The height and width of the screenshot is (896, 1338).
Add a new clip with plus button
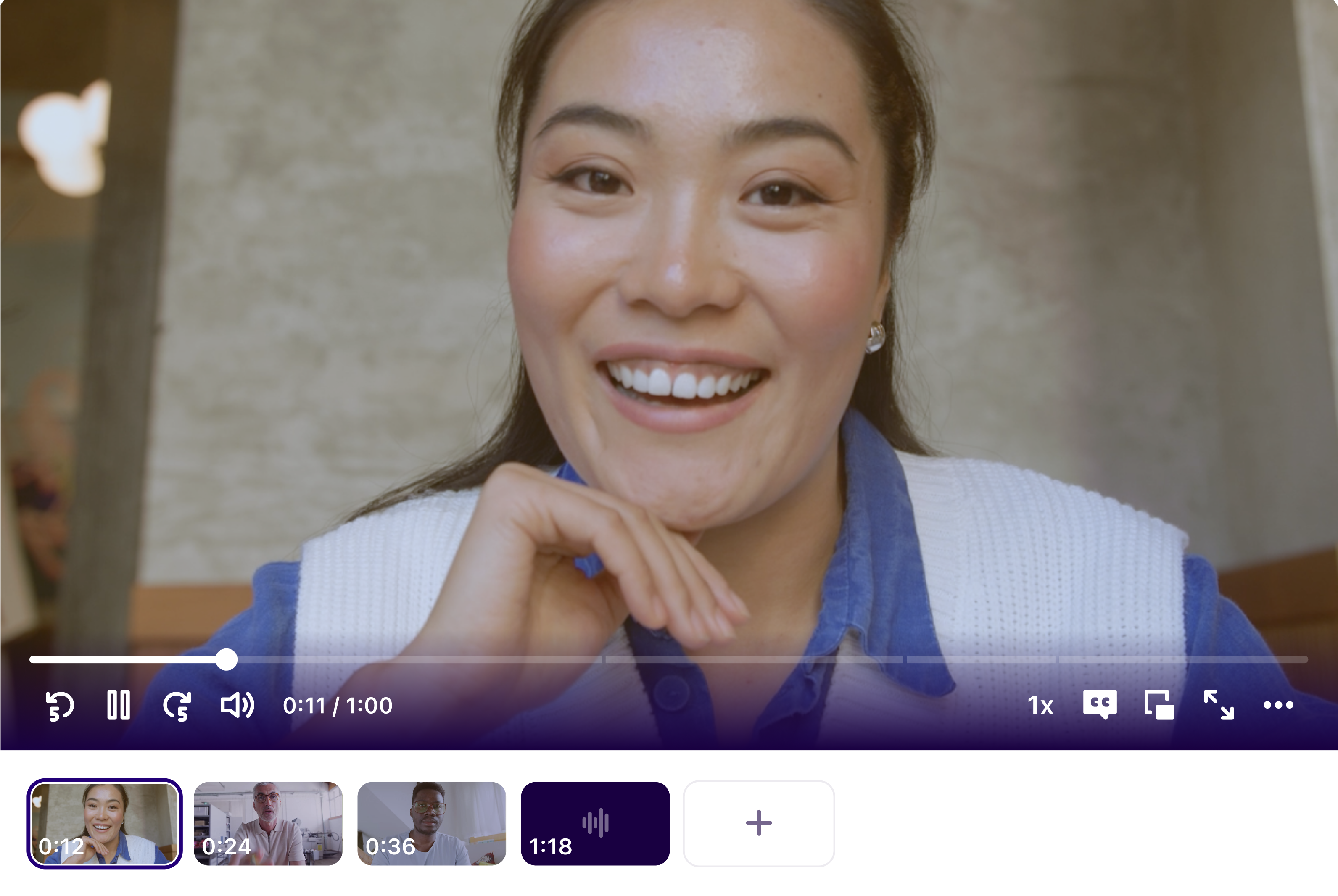click(758, 823)
